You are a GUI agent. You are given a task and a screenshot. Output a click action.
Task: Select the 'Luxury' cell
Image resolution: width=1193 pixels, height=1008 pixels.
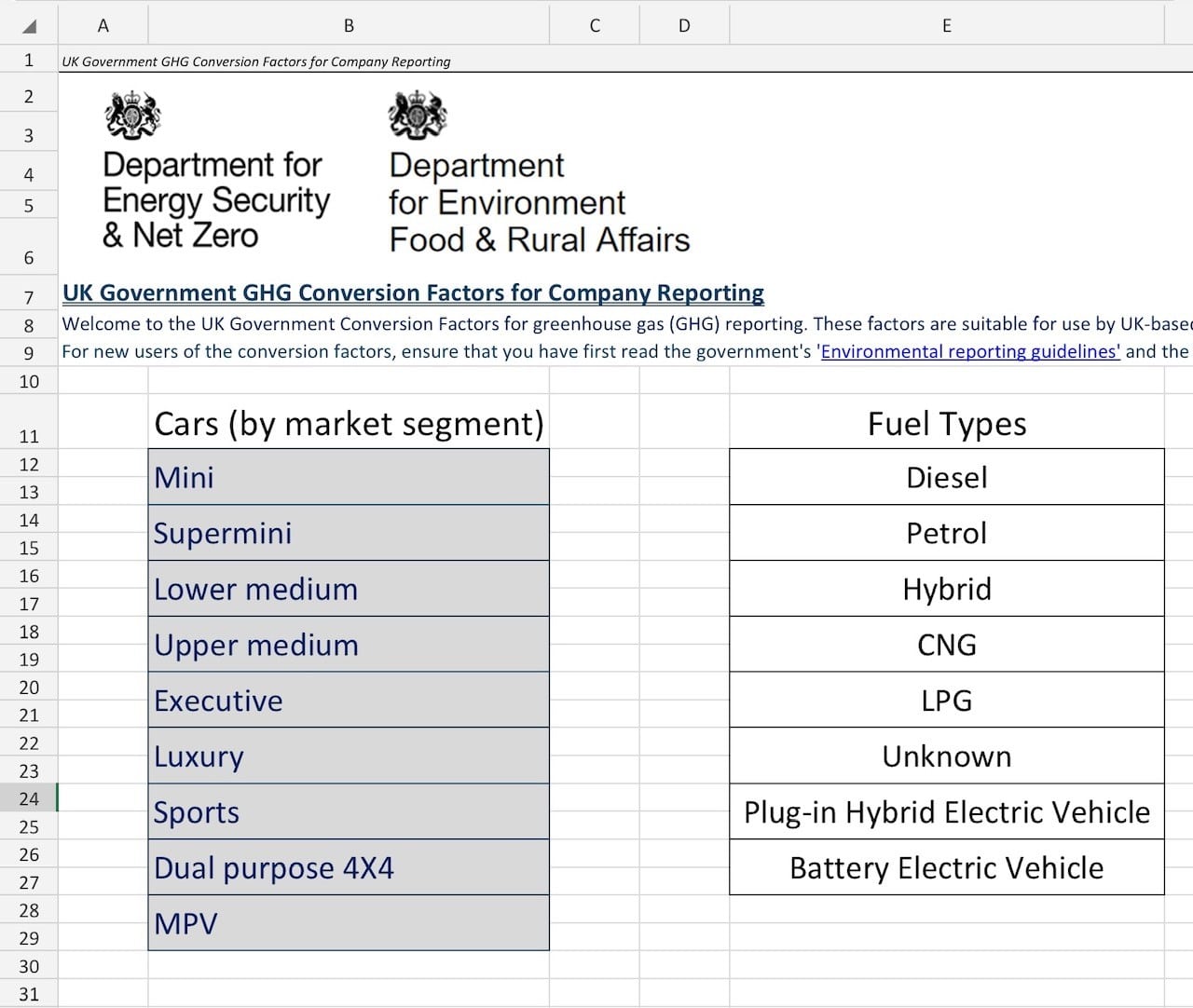click(349, 756)
